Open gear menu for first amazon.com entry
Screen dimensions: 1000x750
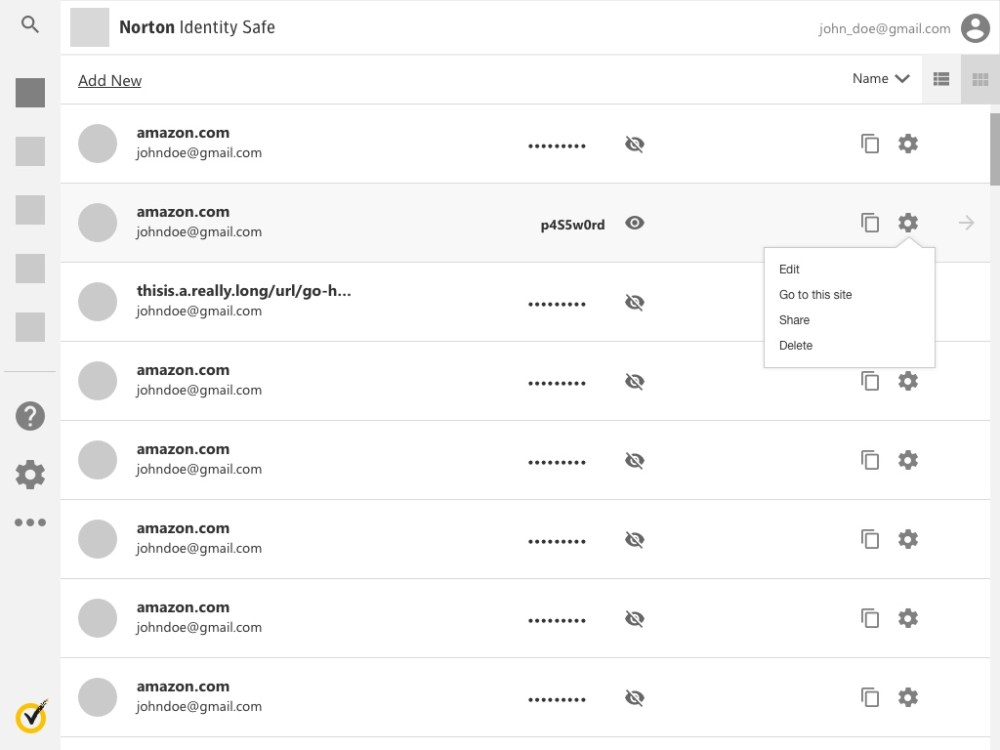point(908,144)
